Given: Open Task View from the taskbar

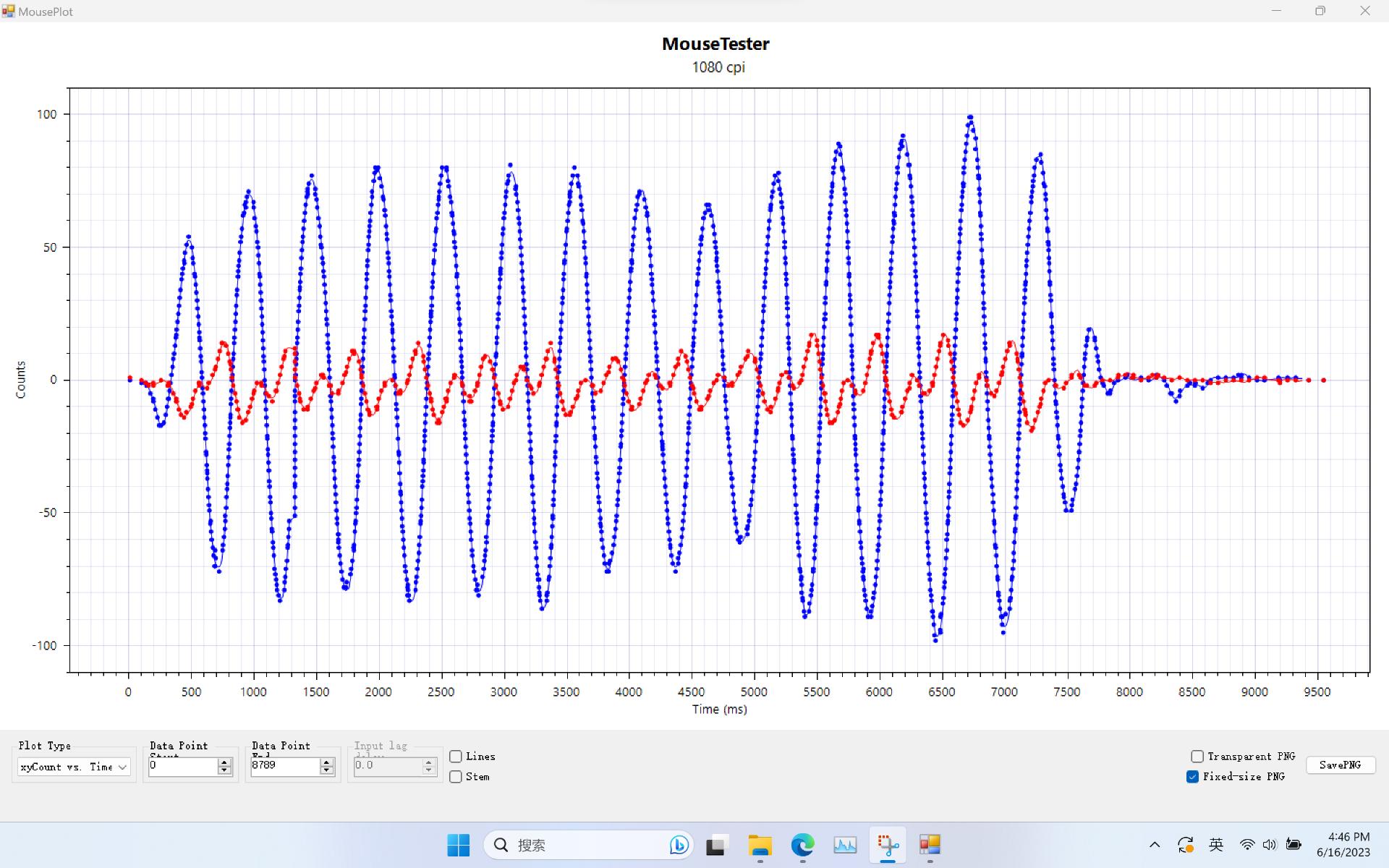Looking at the screenshot, I should tap(716, 845).
